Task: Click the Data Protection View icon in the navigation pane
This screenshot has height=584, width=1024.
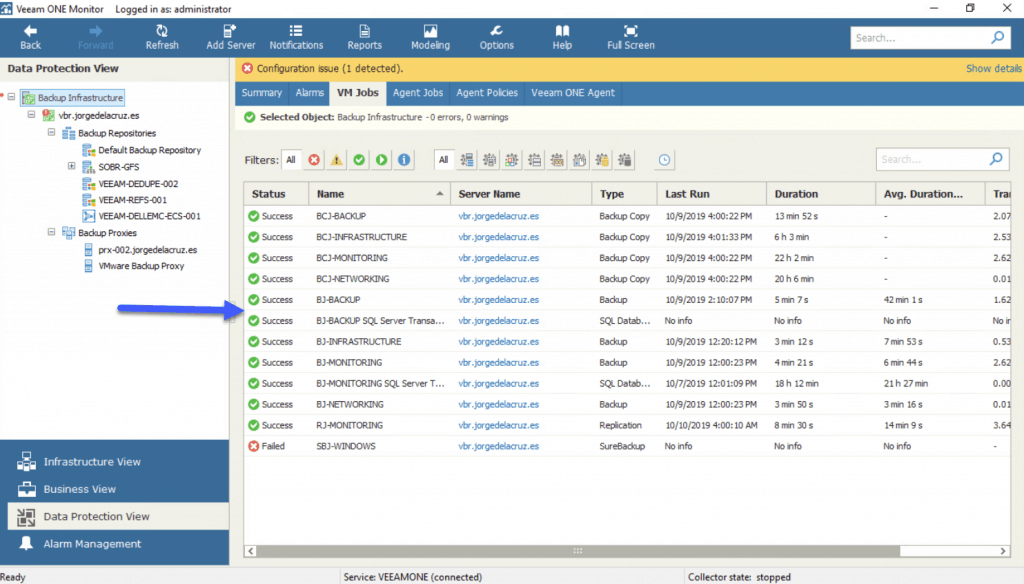Action: pos(26,517)
